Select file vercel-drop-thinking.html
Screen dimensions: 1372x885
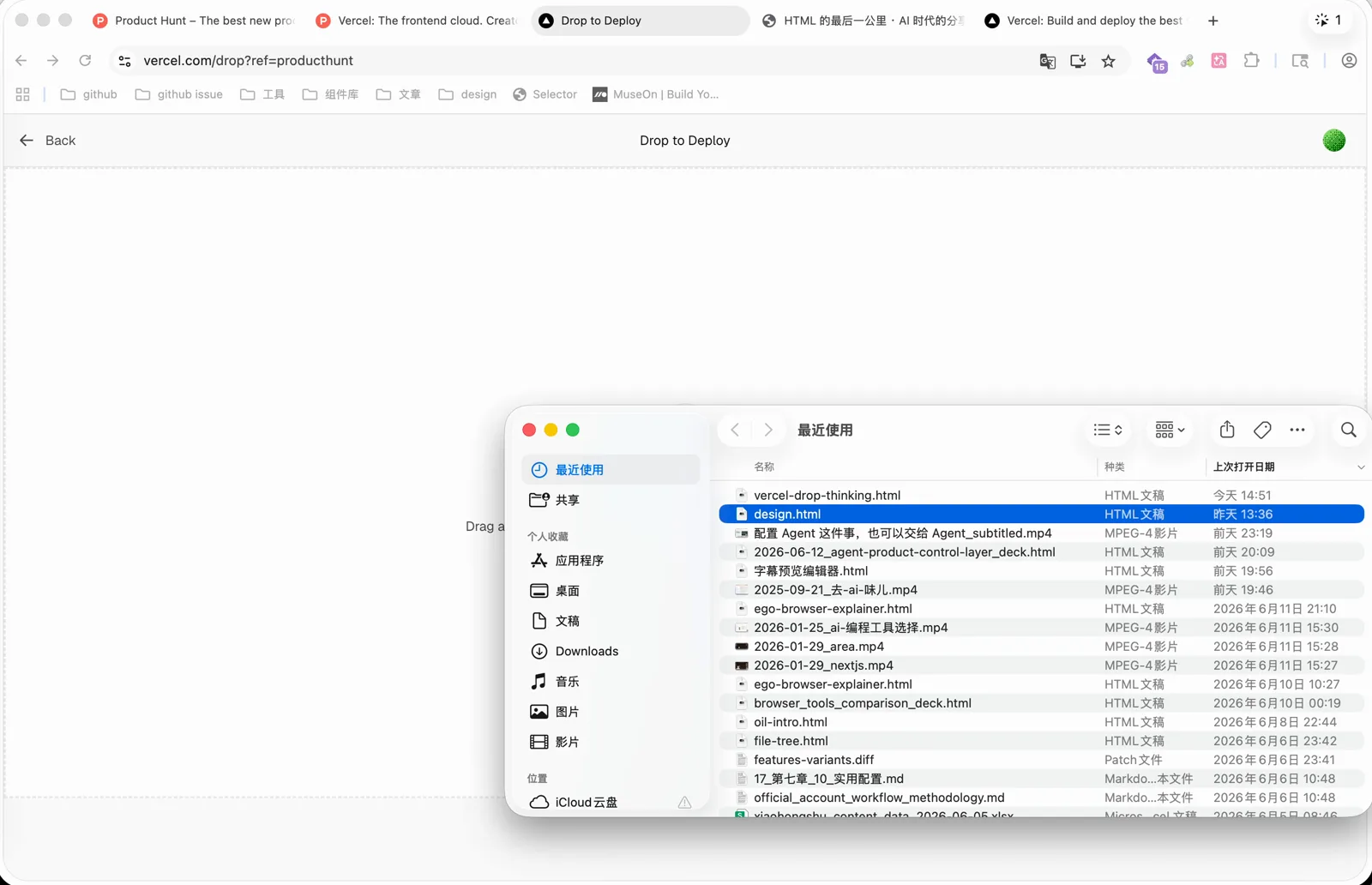1041,496
